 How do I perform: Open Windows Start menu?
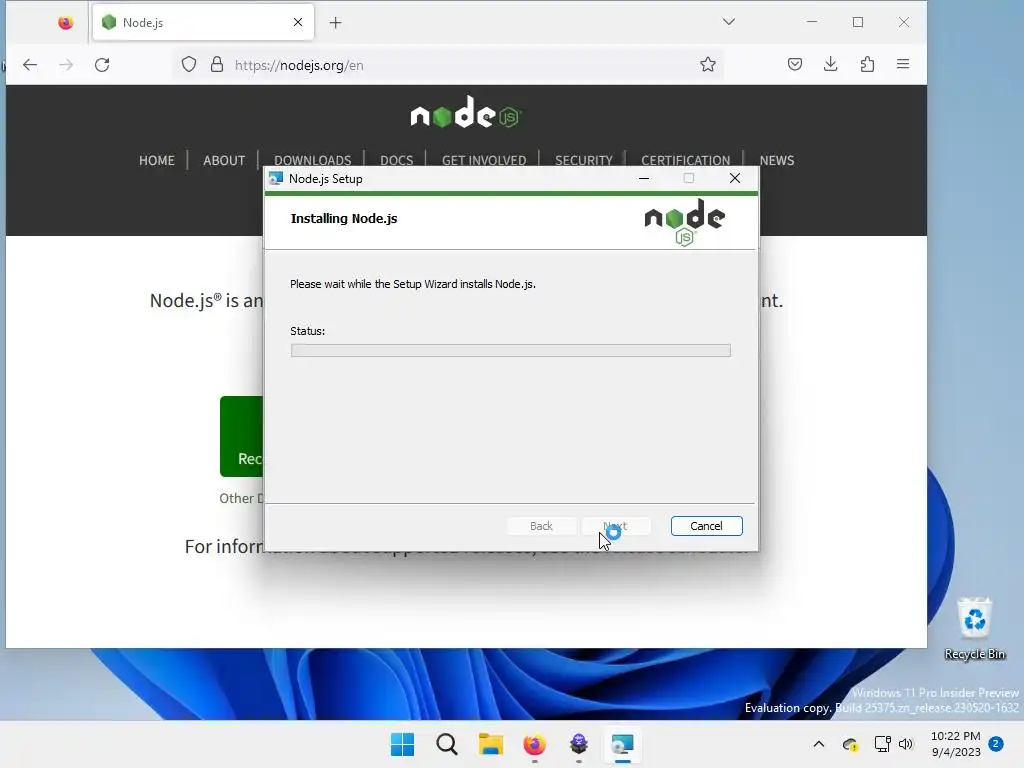click(402, 744)
